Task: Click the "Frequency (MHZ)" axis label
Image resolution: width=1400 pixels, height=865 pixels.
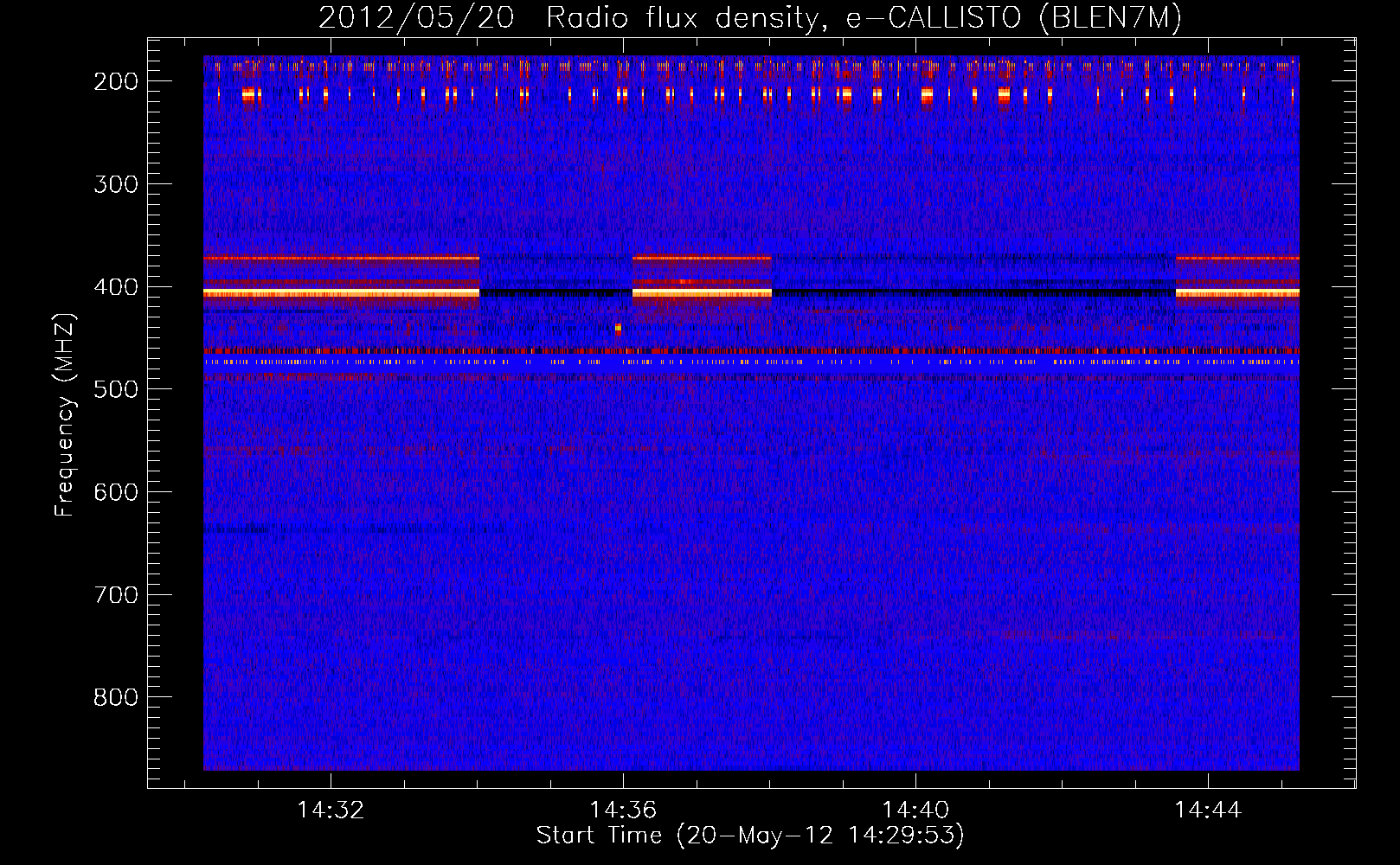Action: click(65, 415)
